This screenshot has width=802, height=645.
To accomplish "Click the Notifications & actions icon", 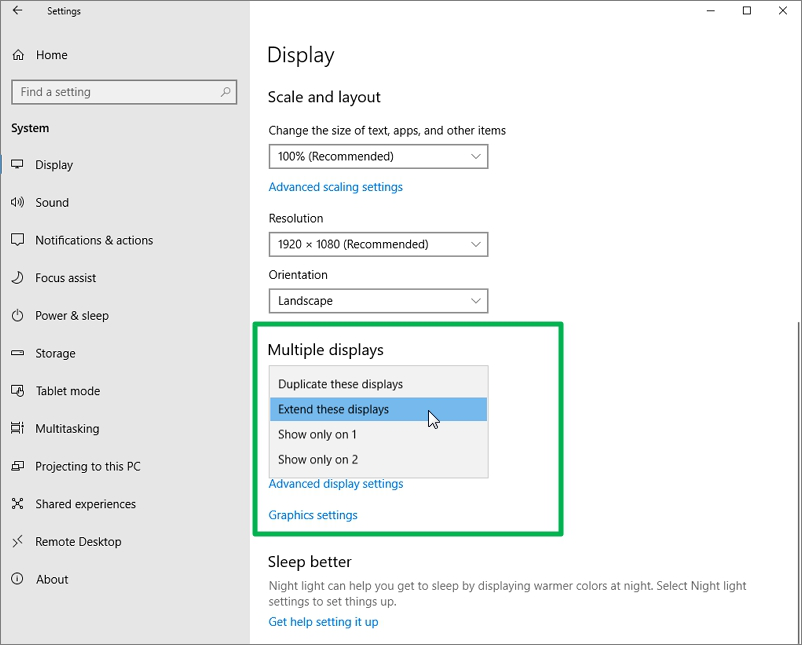I will (17, 240).
